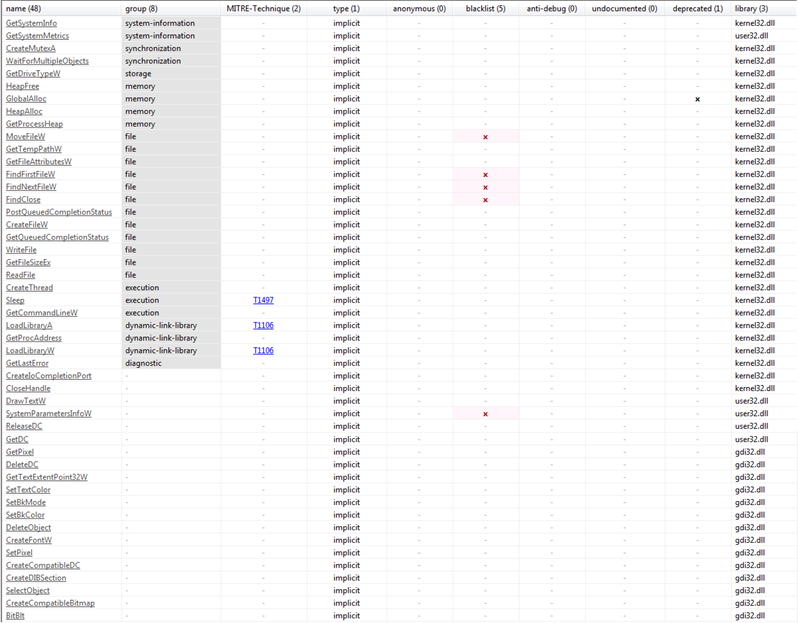
Task: Open the PostQueuedCompletionStatus import link
Action: [x=59, y=212]
